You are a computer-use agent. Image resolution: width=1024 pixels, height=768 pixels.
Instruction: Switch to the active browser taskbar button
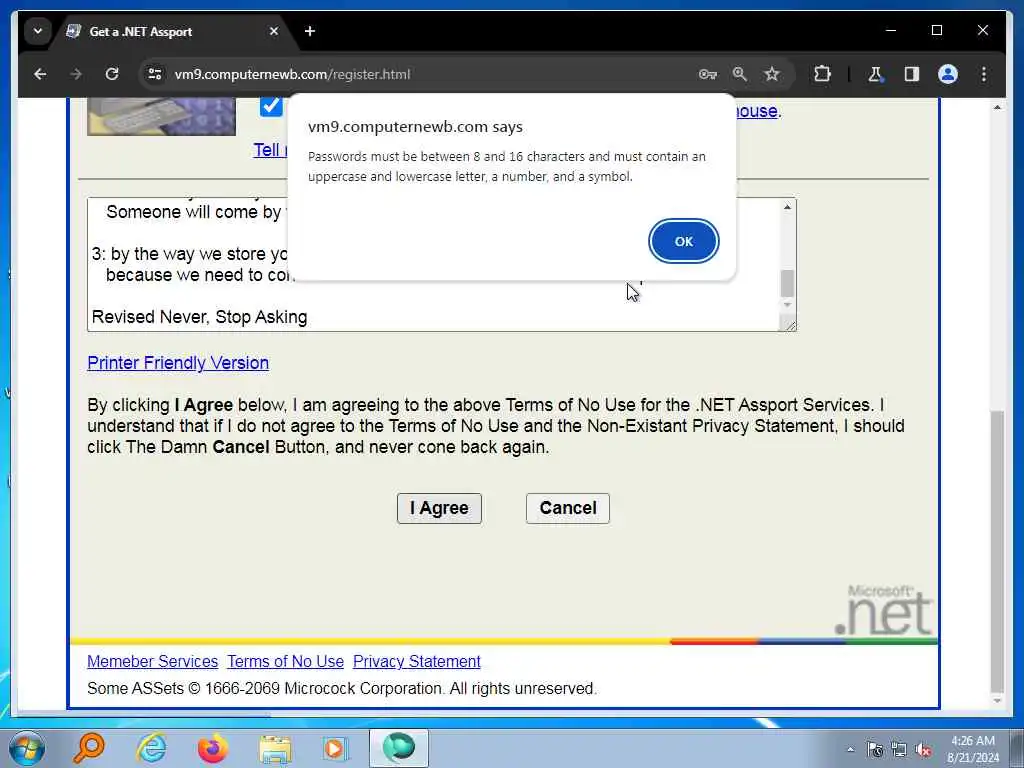(399, 748)
